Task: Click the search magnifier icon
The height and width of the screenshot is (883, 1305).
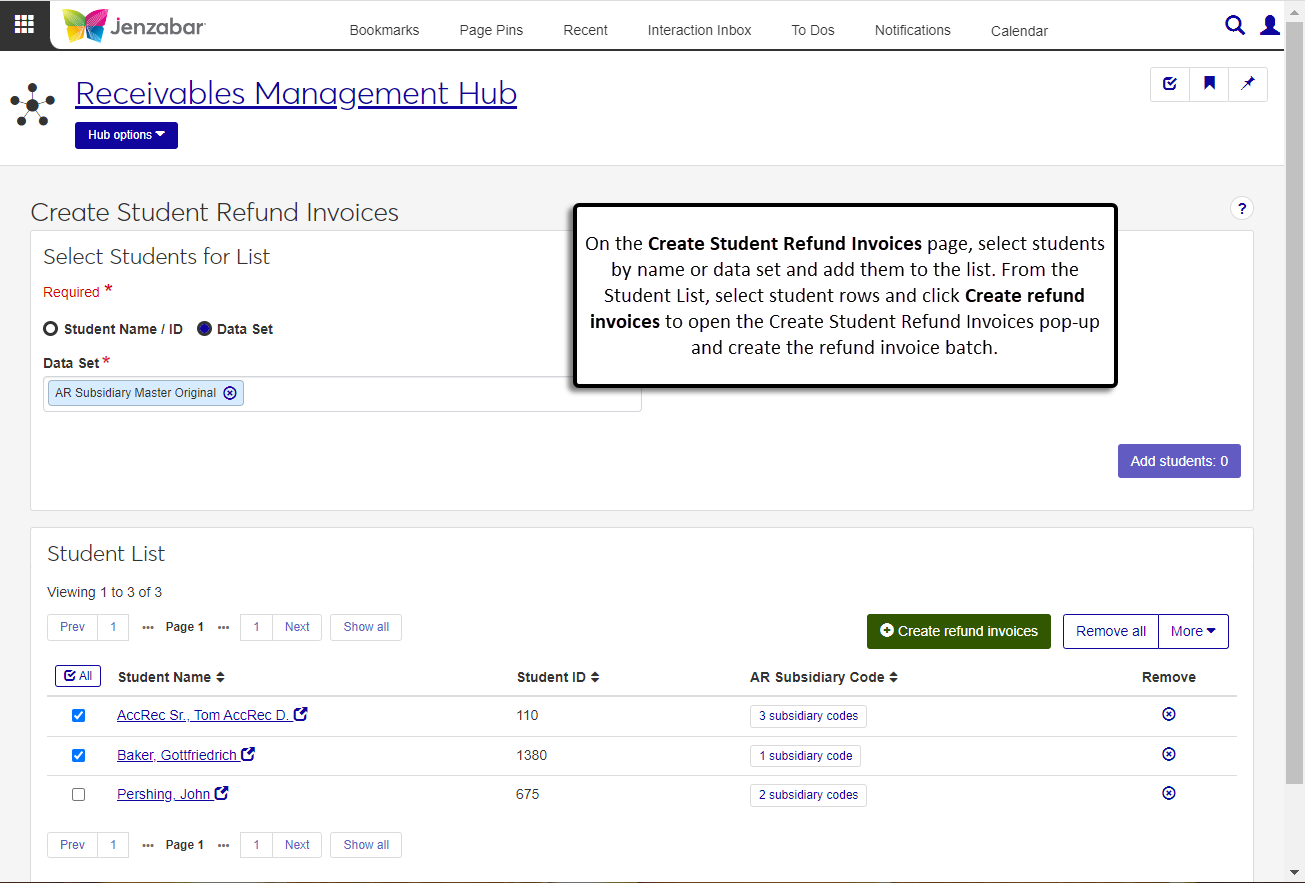Action: click(1235, 26)
